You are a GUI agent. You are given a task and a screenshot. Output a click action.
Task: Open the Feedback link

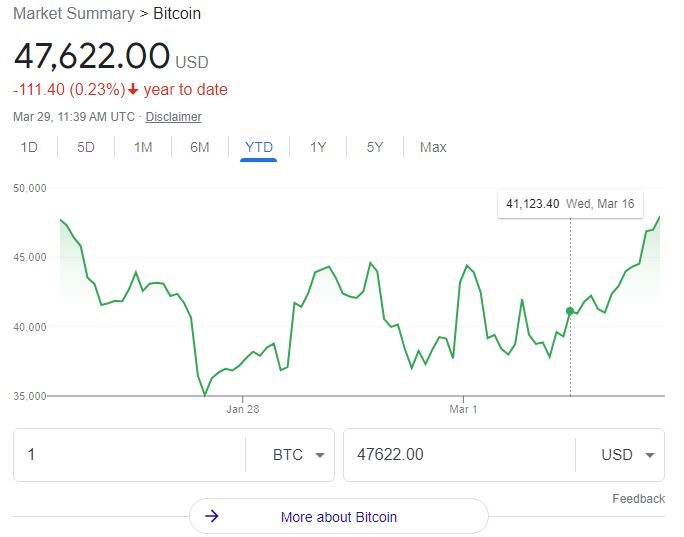[x=638, y=498]
